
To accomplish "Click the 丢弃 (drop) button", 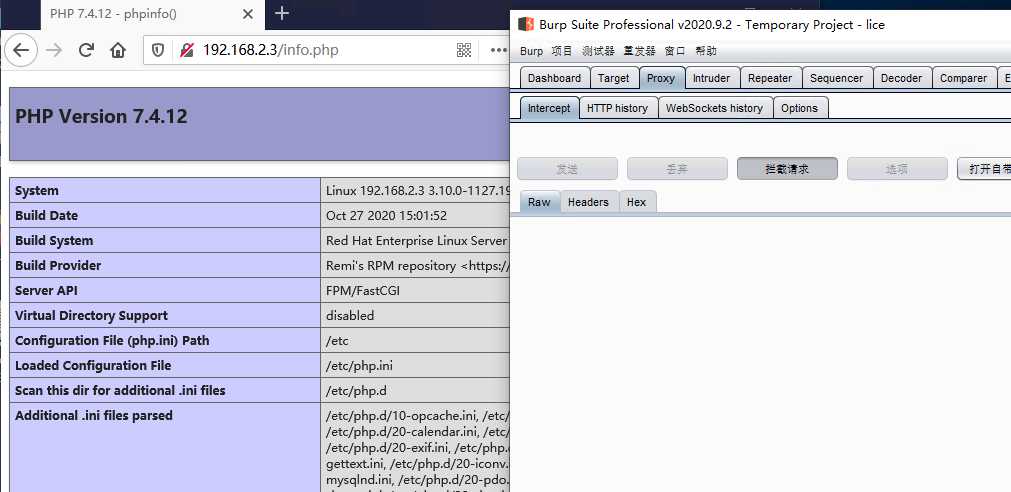I will pos(677,169).
